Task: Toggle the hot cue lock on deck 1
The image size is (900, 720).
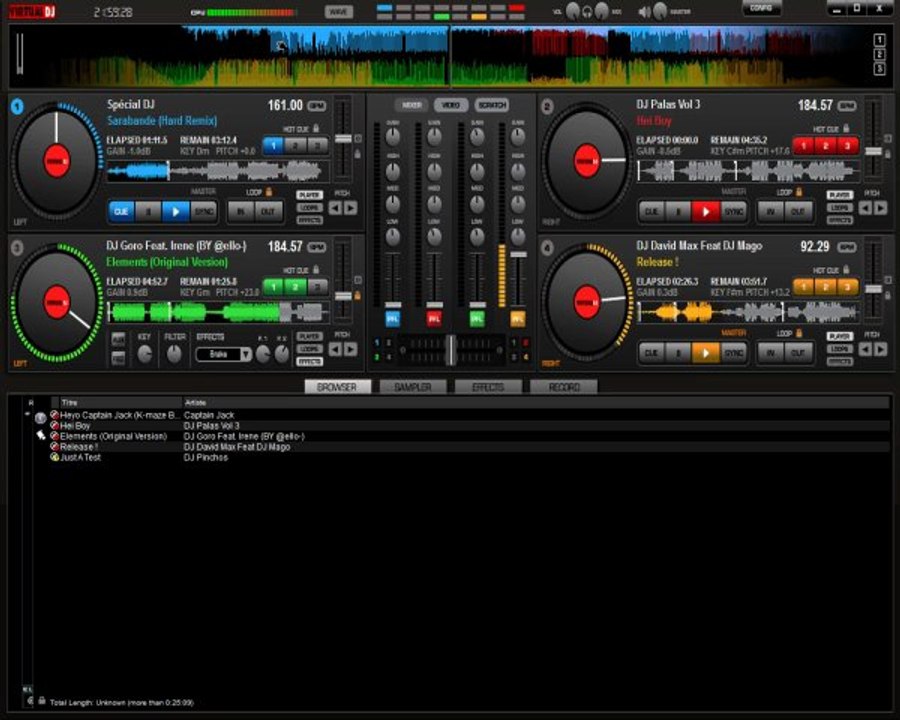Action: [316, 128]
